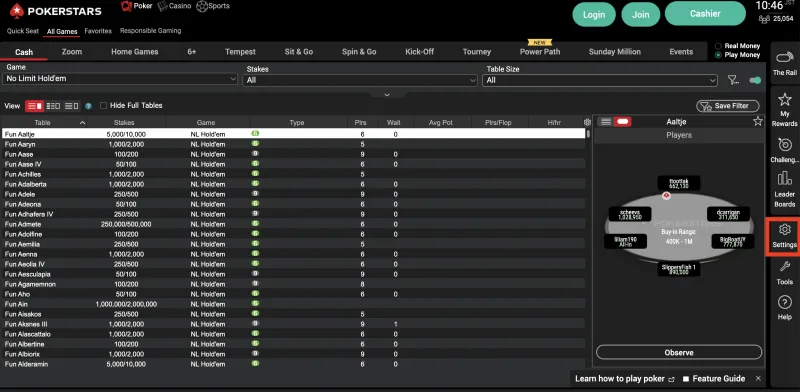Image resolution: width=800 pixels, height=392 pixels.
Task: Select the detailed list view icon
Action: coord(34,106)
